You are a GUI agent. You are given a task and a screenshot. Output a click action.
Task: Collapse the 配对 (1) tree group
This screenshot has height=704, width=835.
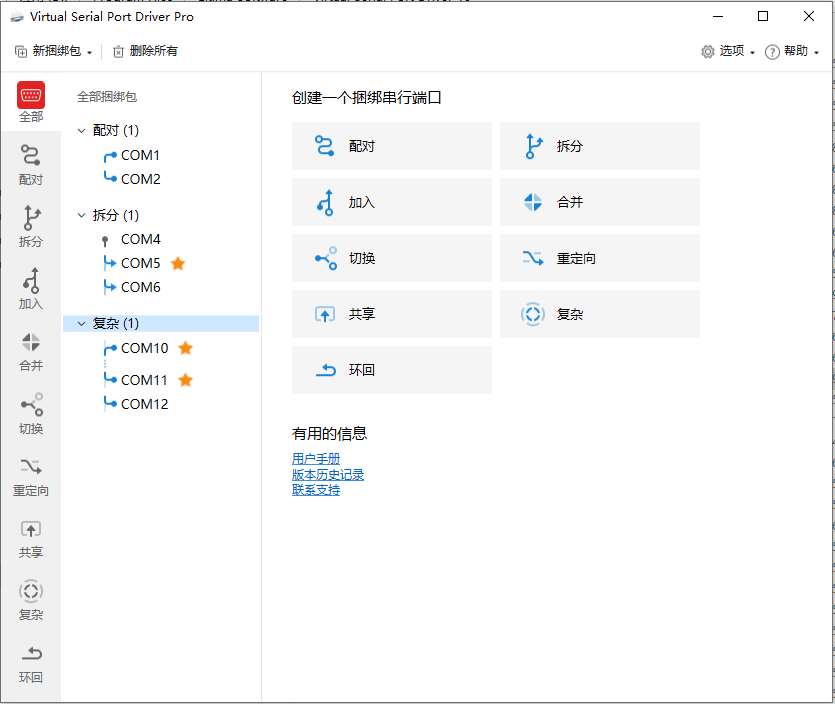[x=82, y=130]
